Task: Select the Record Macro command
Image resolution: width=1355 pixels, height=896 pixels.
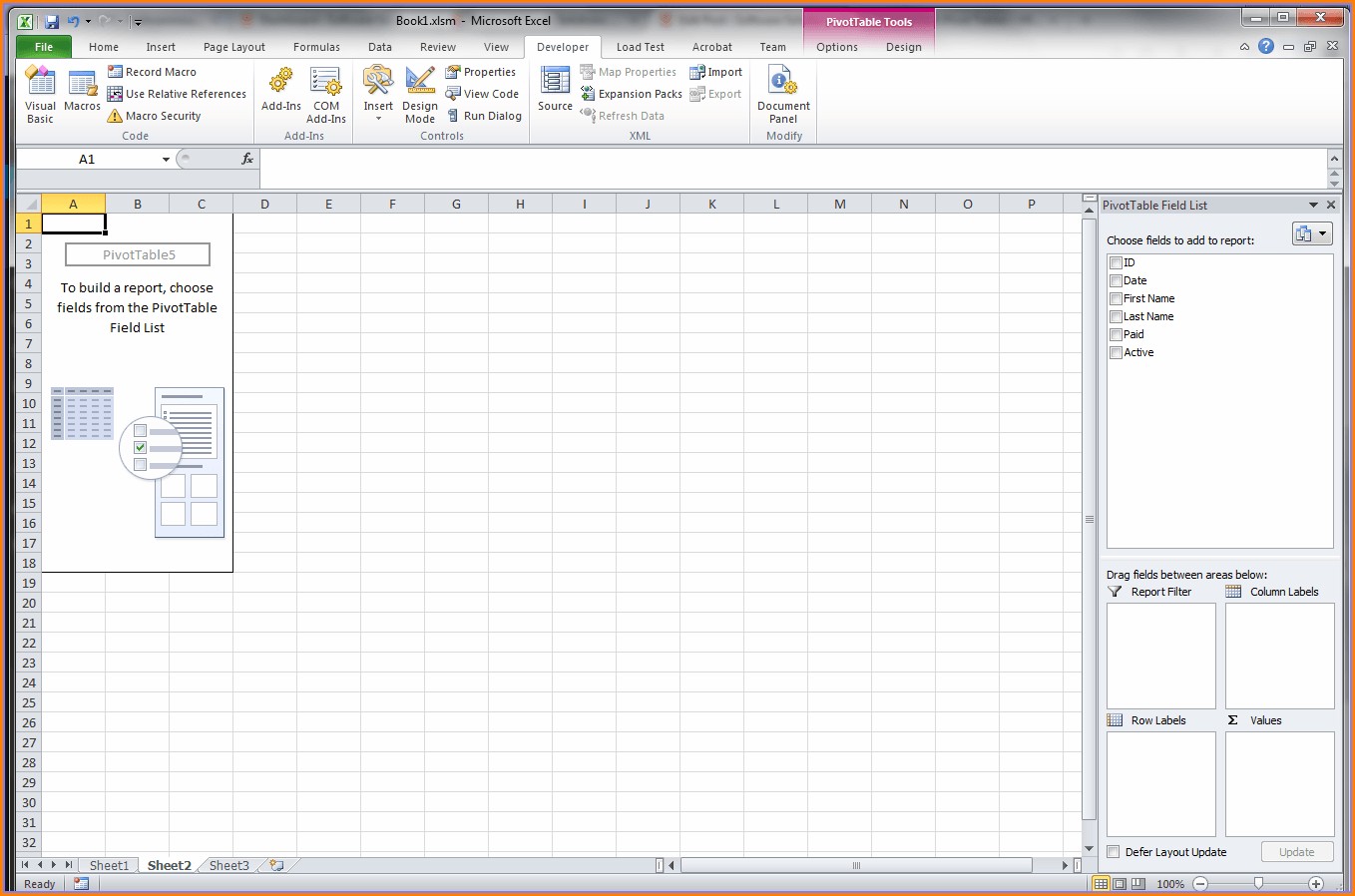Action: [161, 71]
